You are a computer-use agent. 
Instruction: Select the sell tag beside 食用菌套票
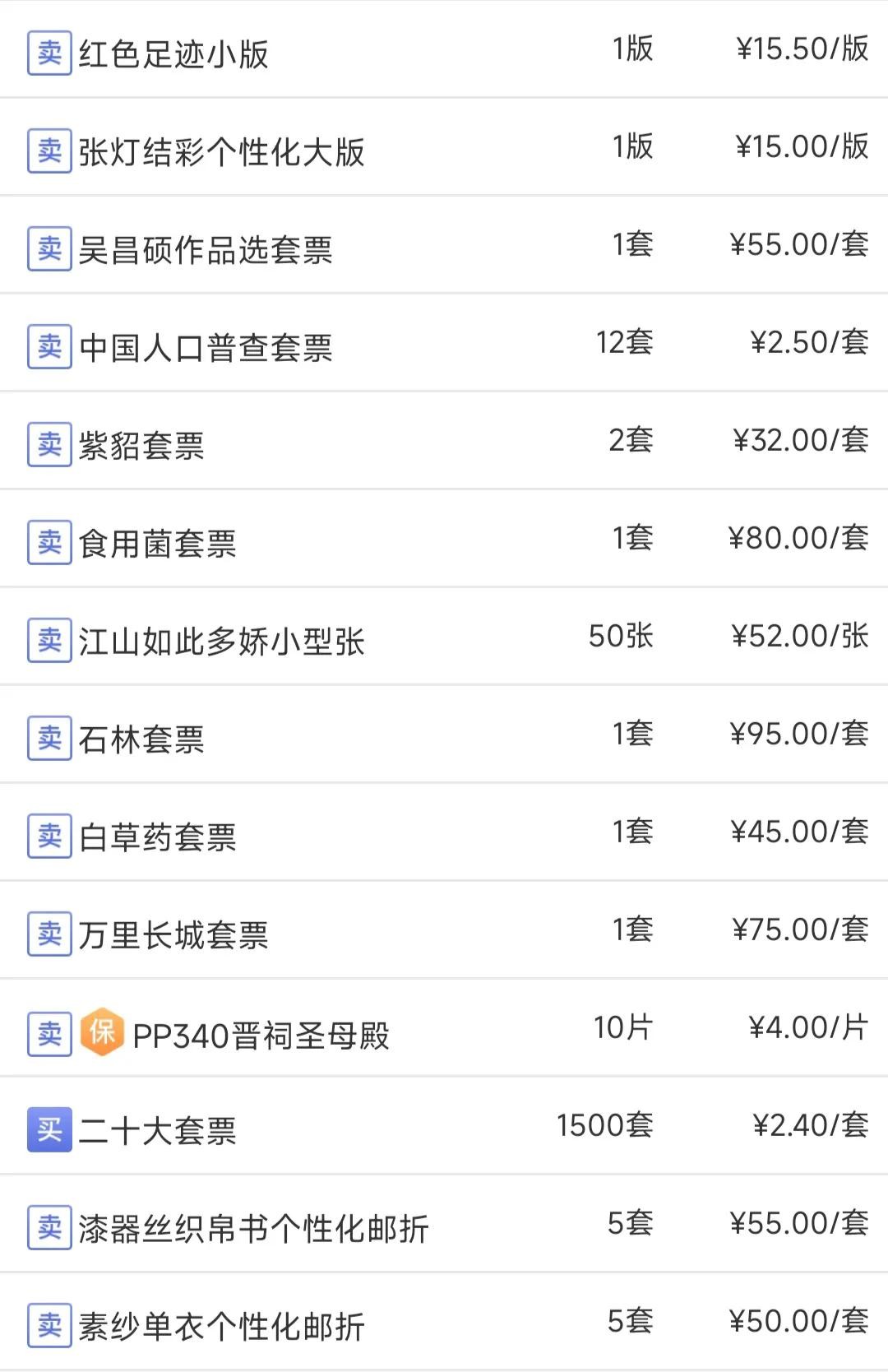tap(49, 543)
